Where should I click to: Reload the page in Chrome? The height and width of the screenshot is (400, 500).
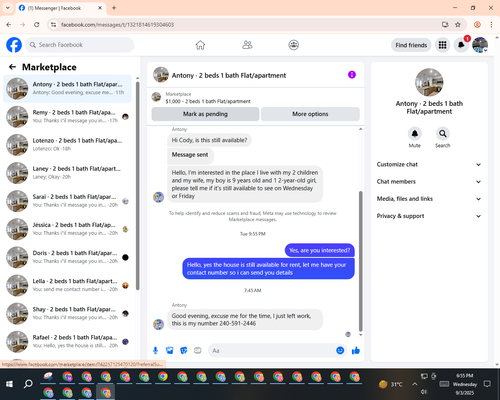37,24
